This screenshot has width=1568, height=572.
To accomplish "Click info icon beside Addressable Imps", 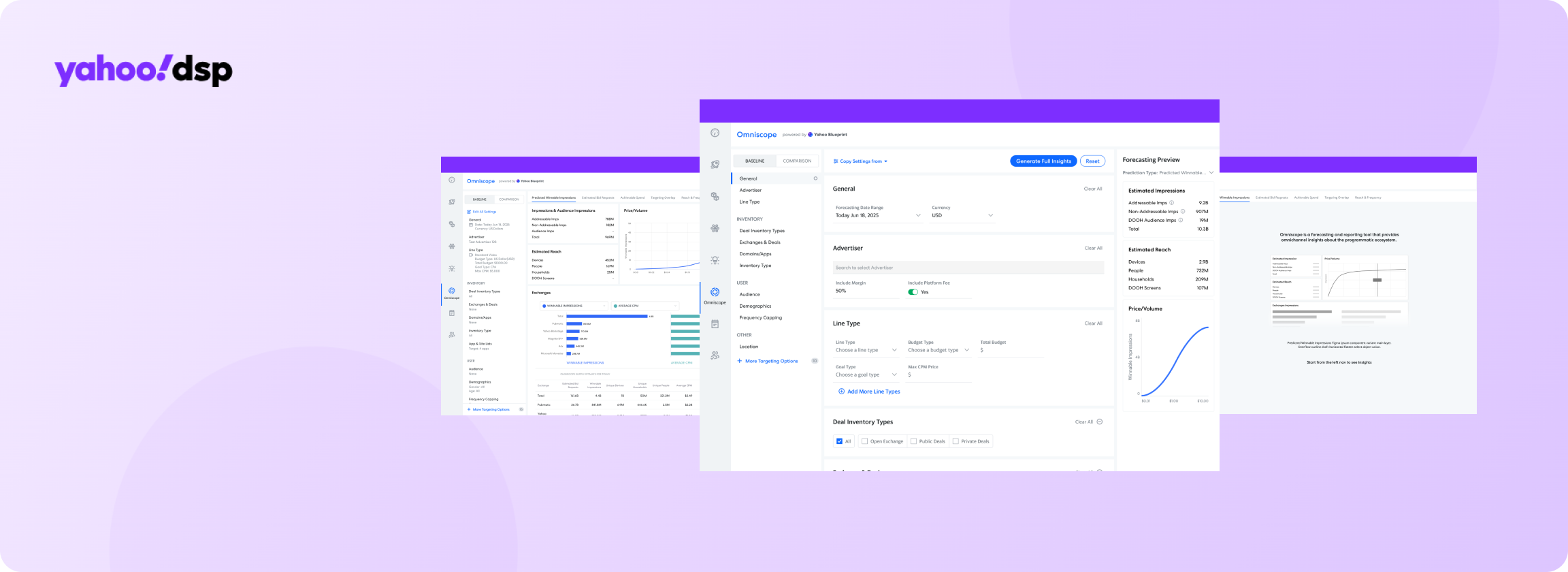I will pyautogui.click(x=1171, y=203).
